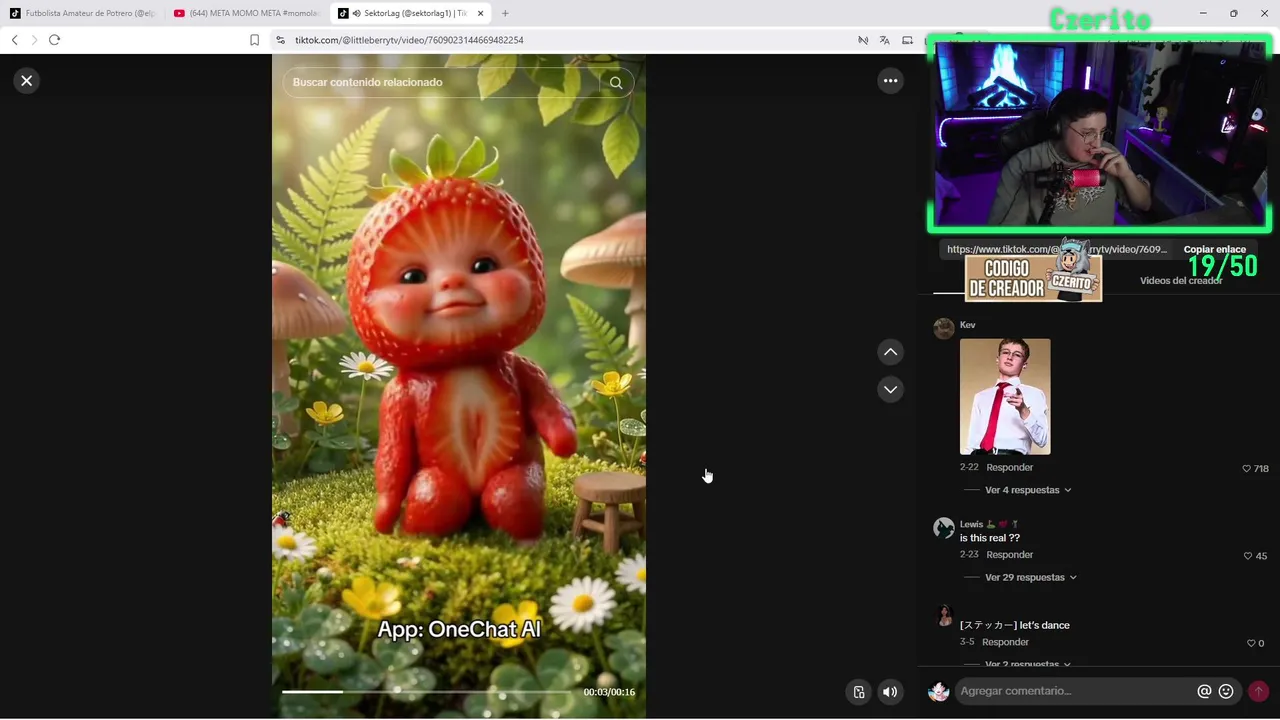Click the username Lewis

[971, 524]
